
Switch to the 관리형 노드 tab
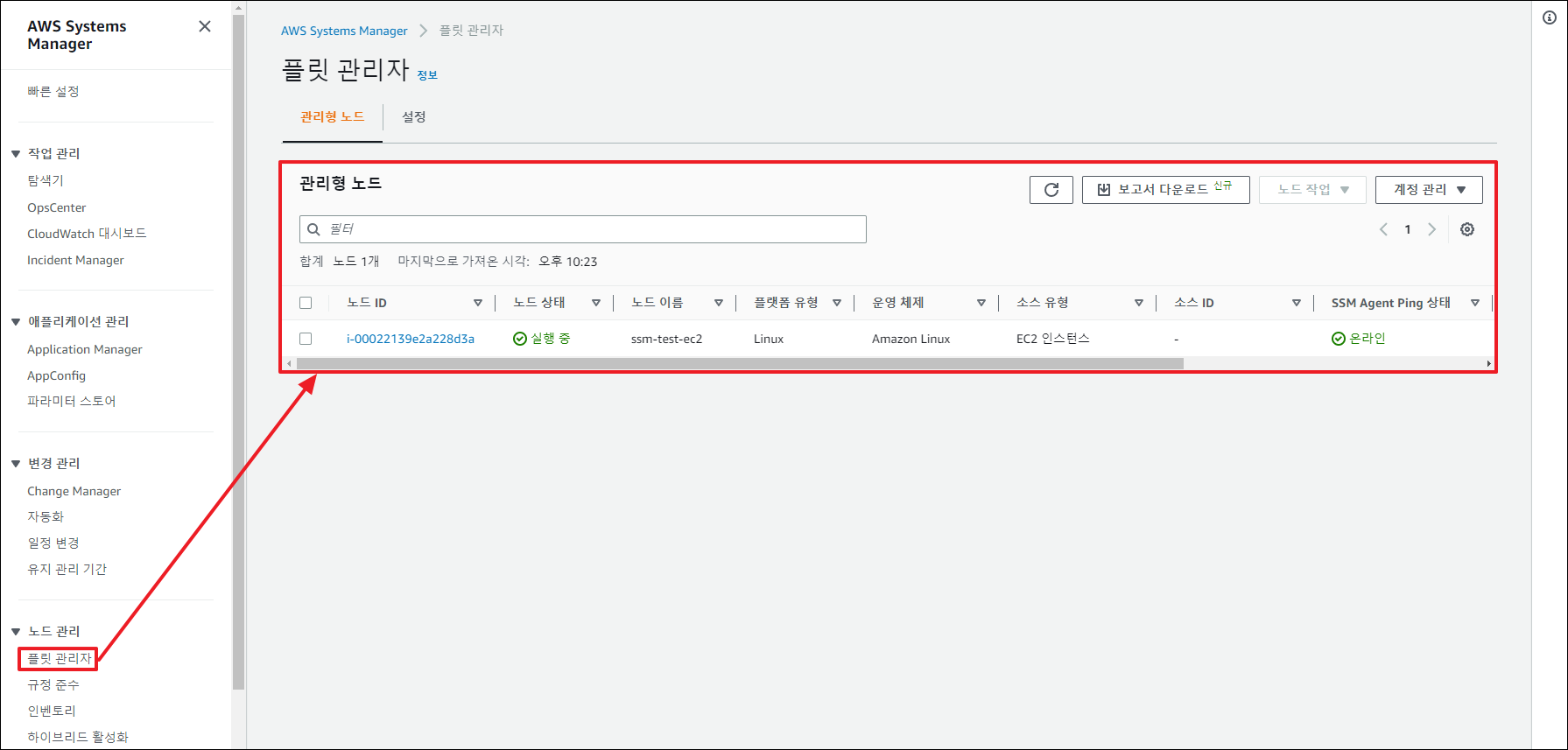[332, 117]
